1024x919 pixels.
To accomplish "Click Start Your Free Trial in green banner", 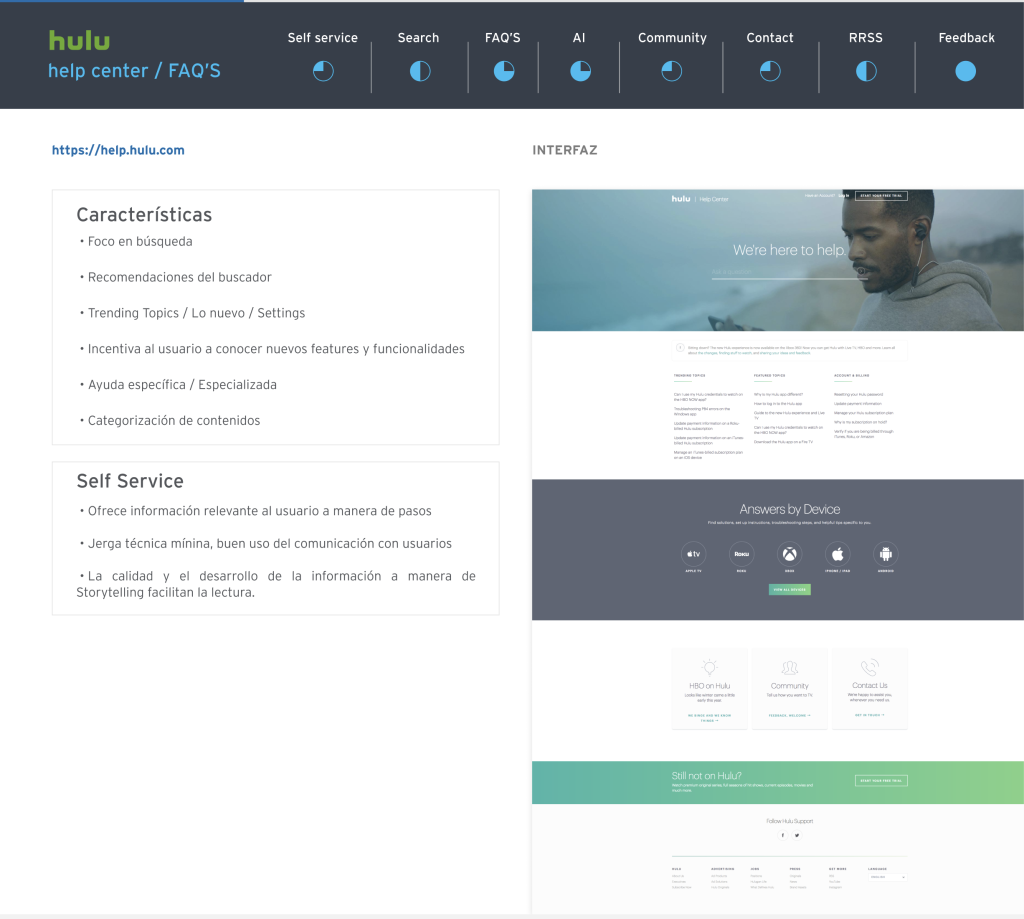I will coord(881,781).
